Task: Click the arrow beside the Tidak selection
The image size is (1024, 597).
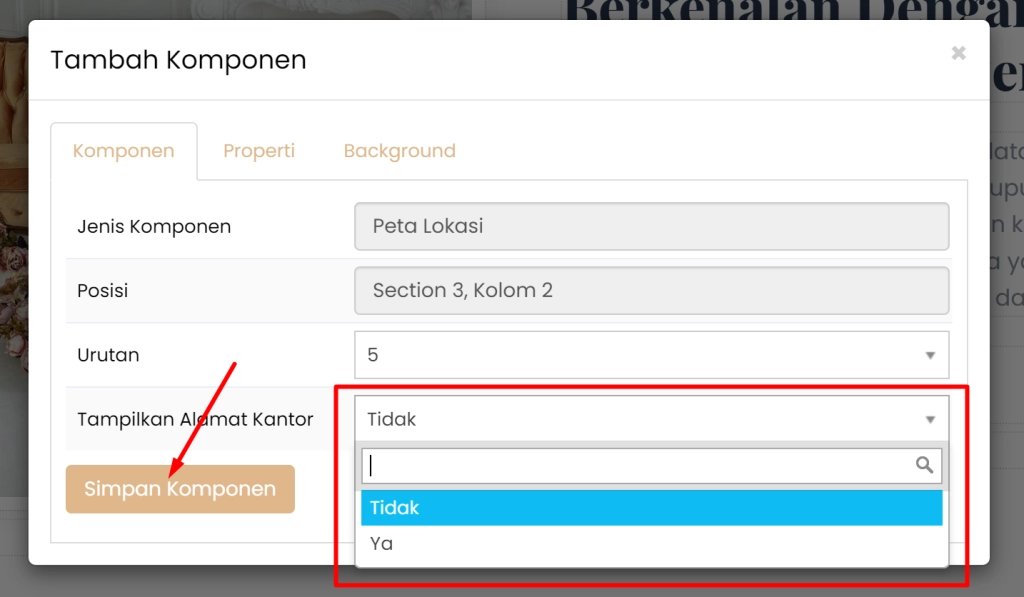Action: point(930,420)
